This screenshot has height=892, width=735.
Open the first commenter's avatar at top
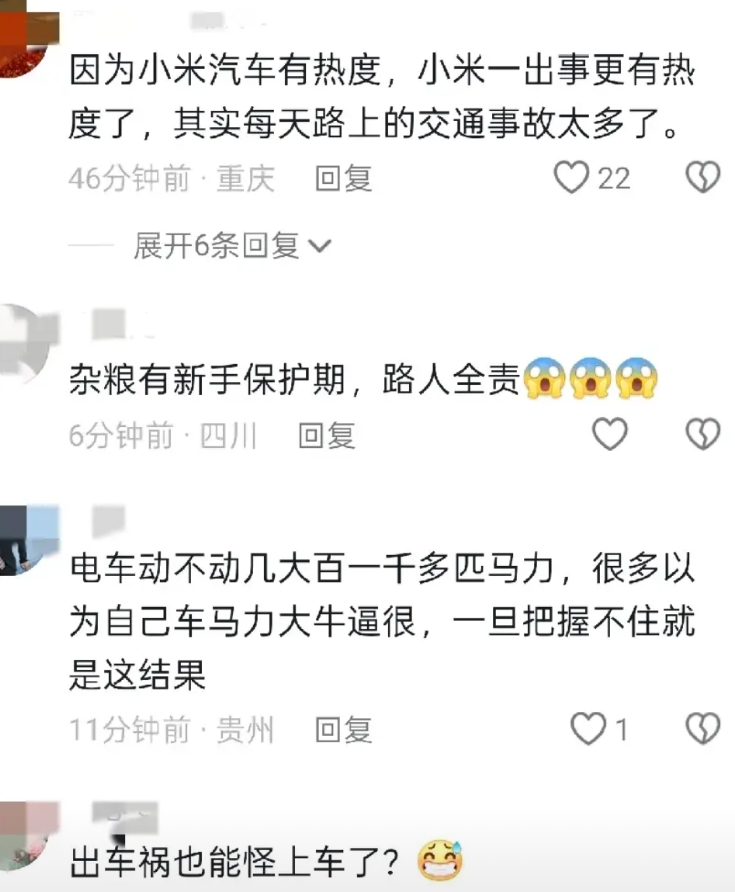click(x=26, y=37)
